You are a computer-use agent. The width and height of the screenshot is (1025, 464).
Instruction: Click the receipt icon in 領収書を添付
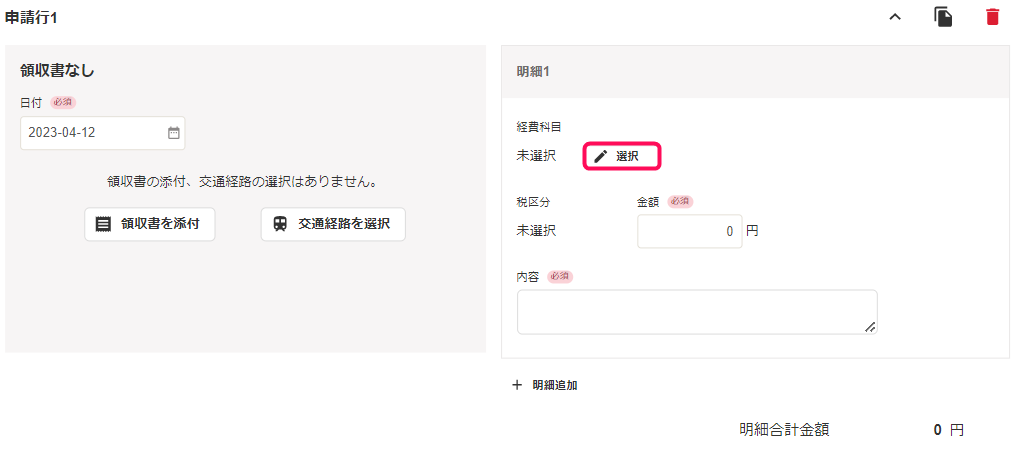click(103, 224)
